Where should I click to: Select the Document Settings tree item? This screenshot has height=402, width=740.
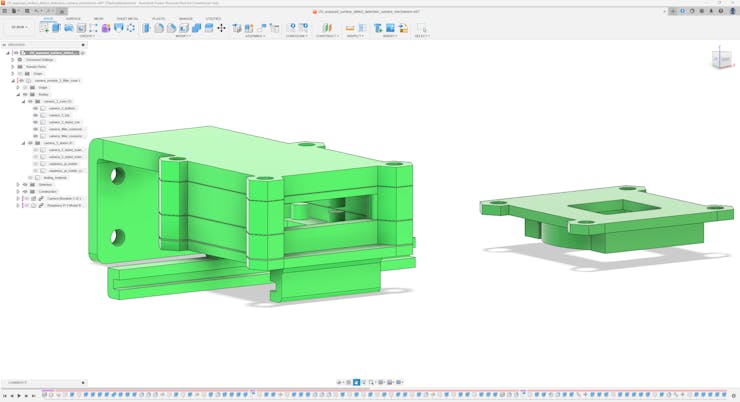pos(39,59)
